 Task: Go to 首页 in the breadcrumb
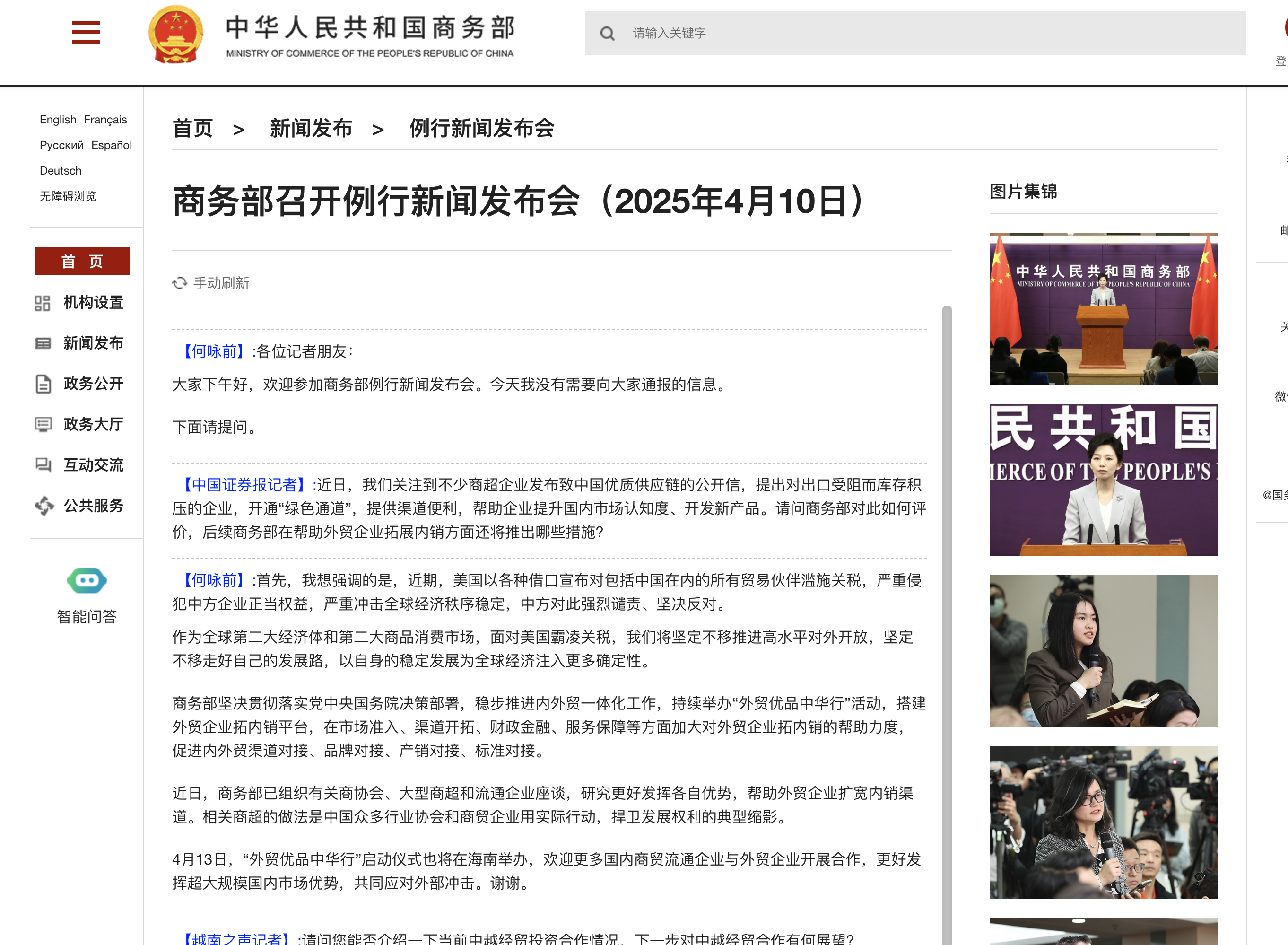[193, 128]
